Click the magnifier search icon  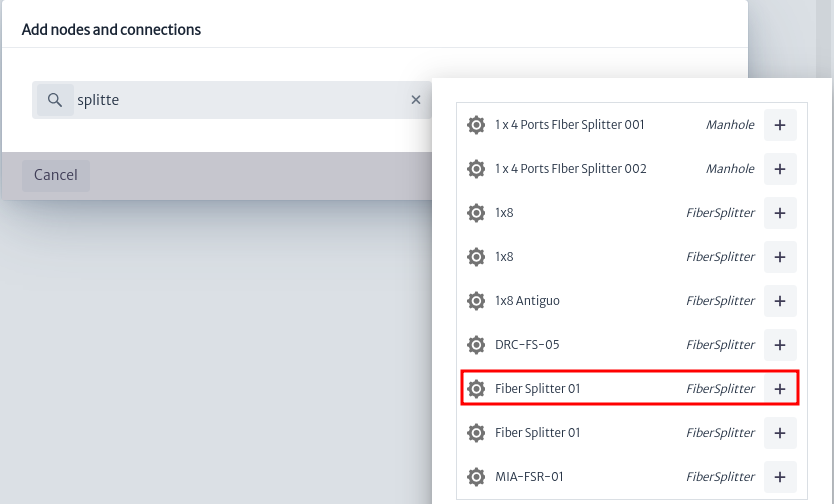(55, 100)
